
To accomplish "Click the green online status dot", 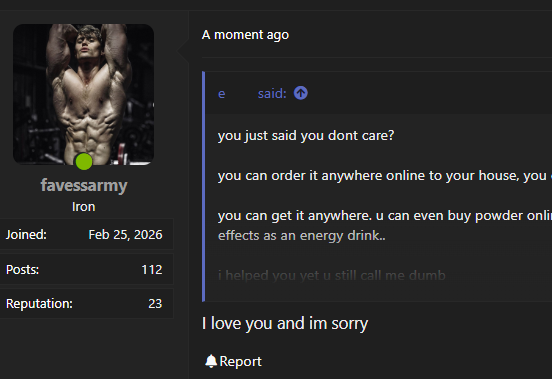I will pyautogui.click(x=84, y=162).
